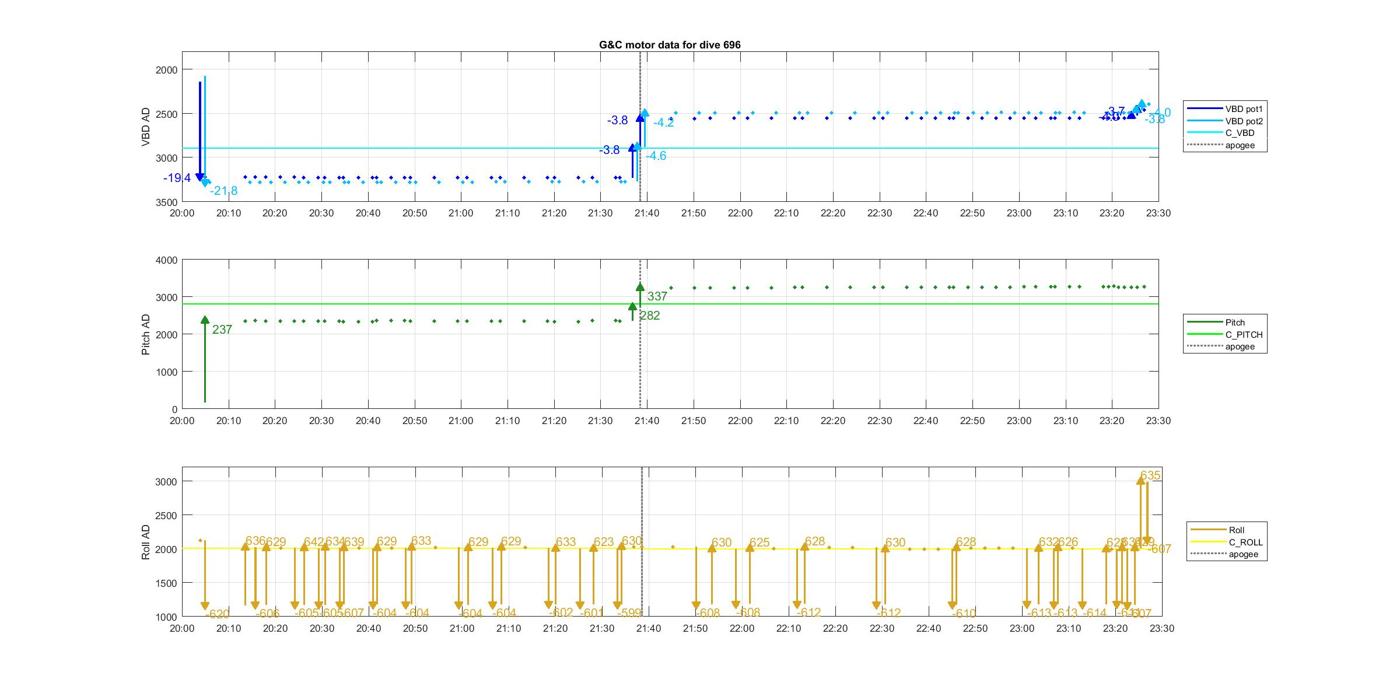Image resolution: width=1400 pixels, height=693 pixels.
Task: Click the "20:00" tick under the Roll plot
Action: 182,629
